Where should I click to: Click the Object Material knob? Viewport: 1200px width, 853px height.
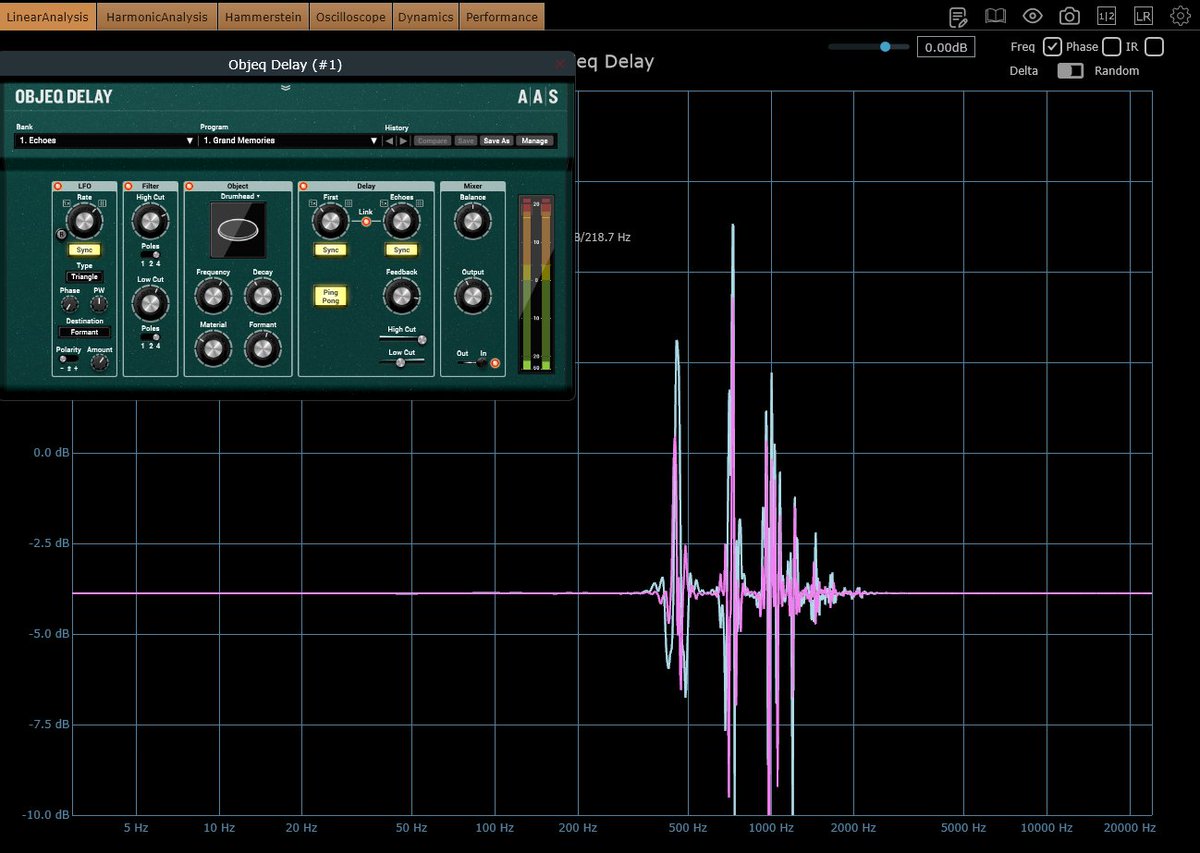click(x=213, y=347)
